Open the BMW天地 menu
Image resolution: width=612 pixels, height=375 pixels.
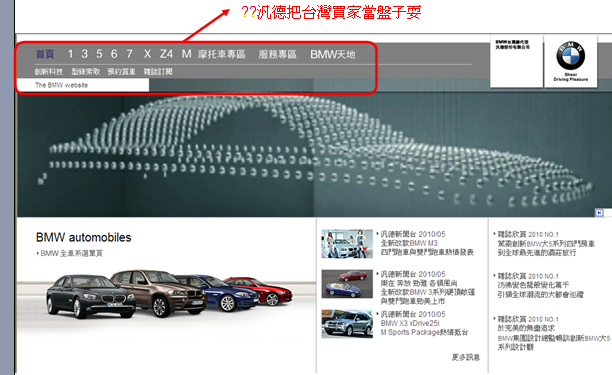[x=333, y=54]
